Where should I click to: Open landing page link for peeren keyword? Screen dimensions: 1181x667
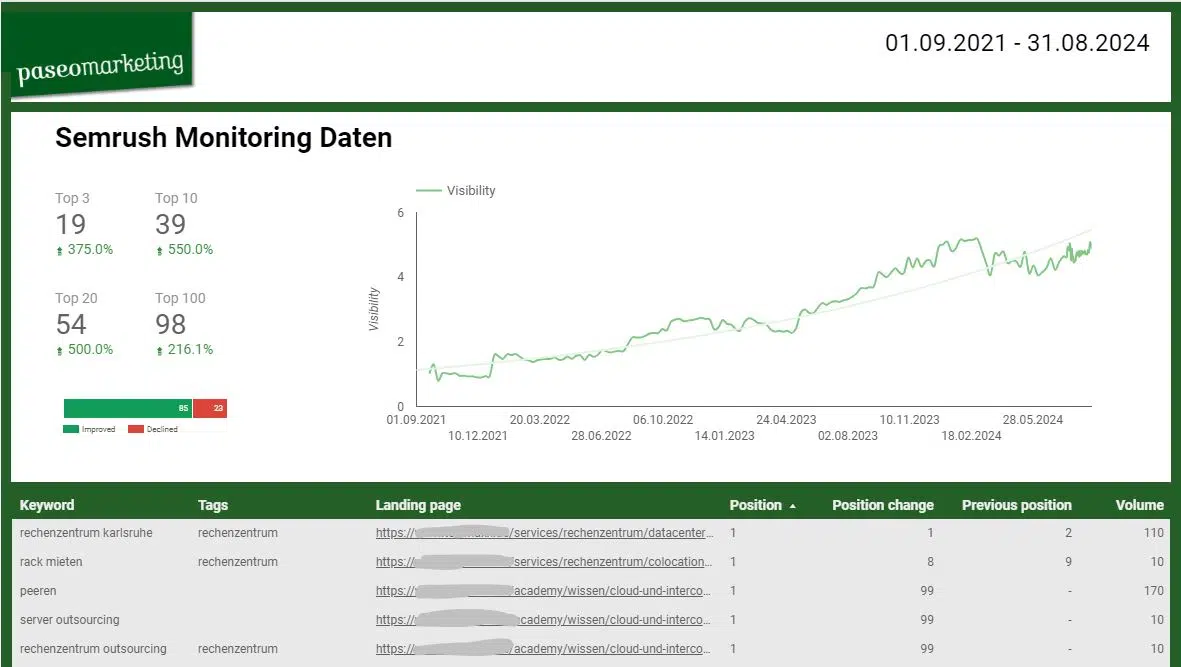tap(545, 591)
